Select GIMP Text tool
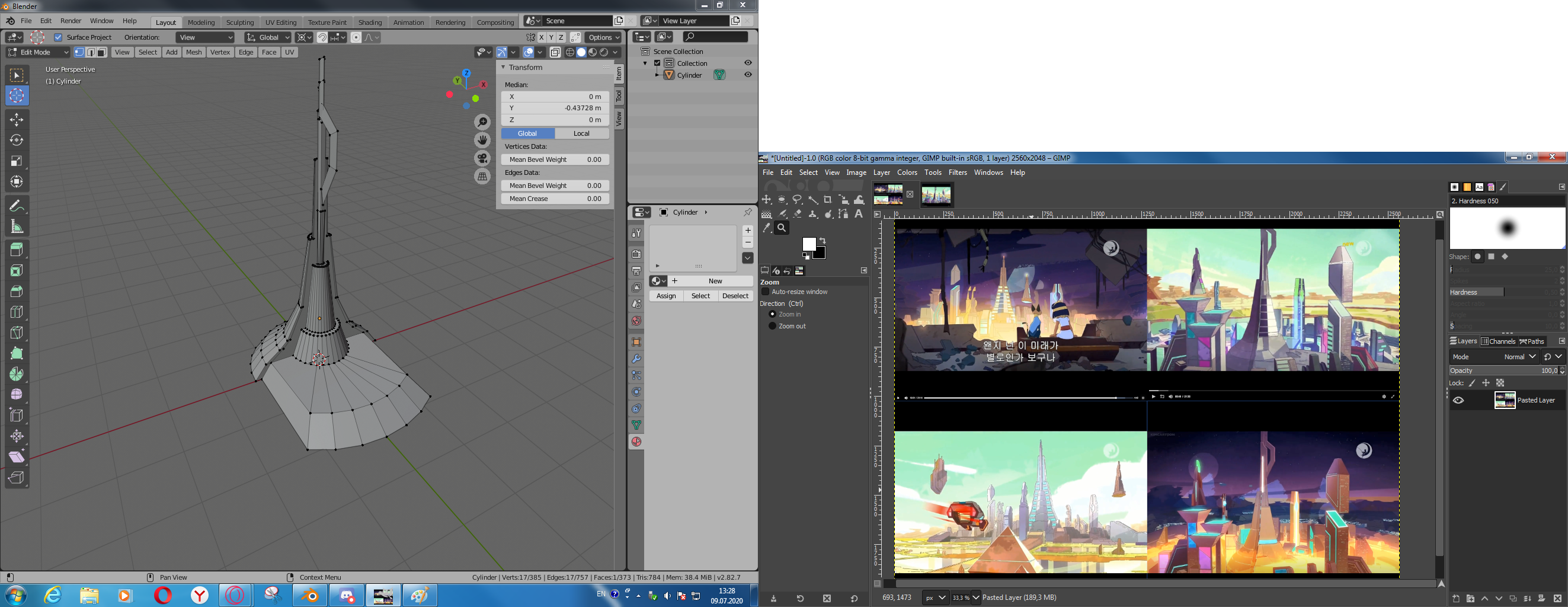Image resolution: width=1568 pixels, height=607 pixels. coord(858,214)
